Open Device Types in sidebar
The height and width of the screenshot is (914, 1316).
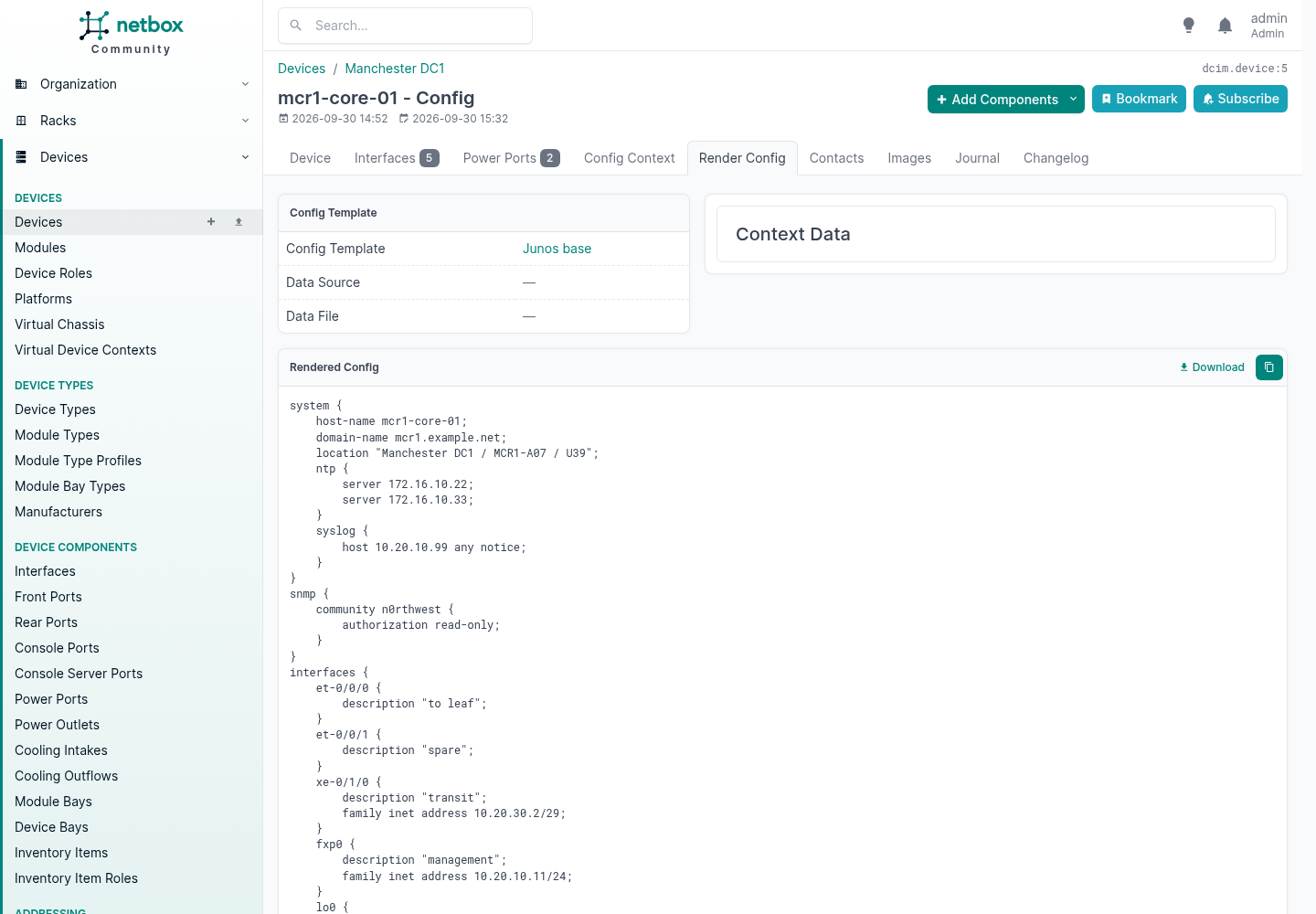pyautogui.click(x=55, y=409)
